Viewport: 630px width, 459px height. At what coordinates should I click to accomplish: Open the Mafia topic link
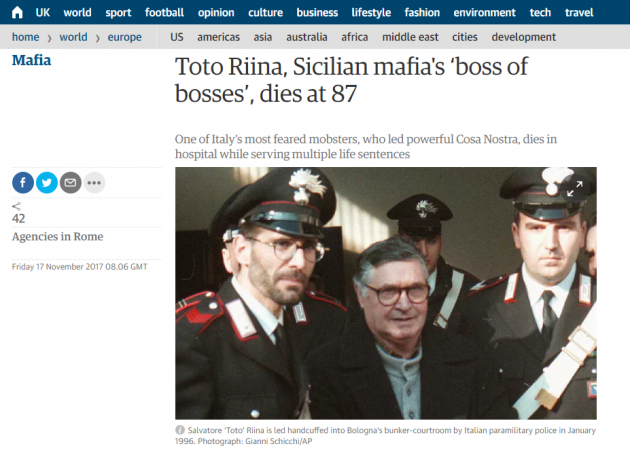pos(31,60)
